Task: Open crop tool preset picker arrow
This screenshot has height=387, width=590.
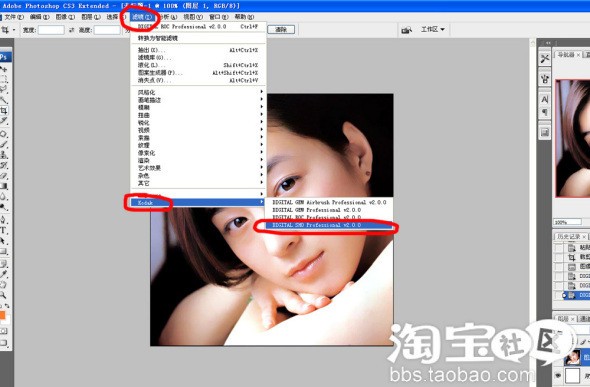Action: [x=14, y=30]
